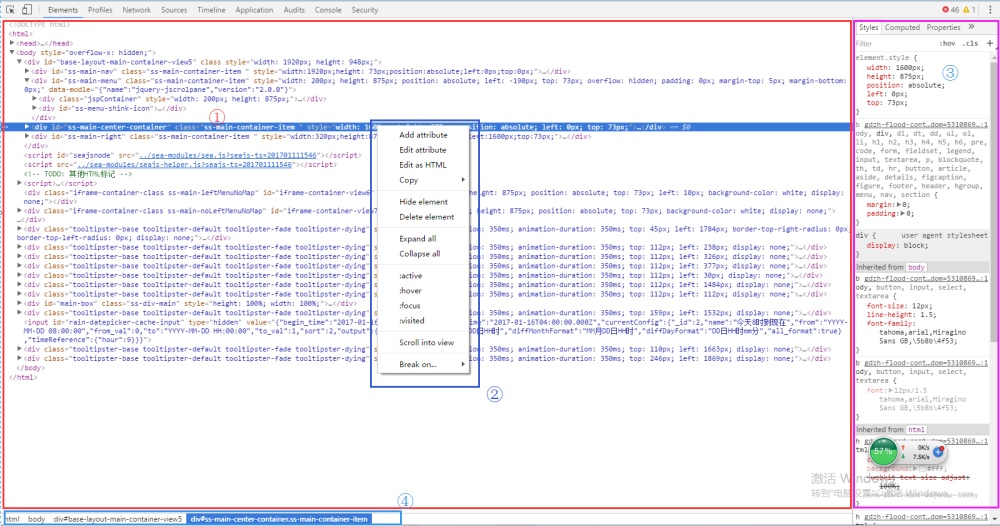This screenshot has width=1000, height=526.
Task: Select div#ss-main-center-container breadcrumb
Action: (279, 519)
